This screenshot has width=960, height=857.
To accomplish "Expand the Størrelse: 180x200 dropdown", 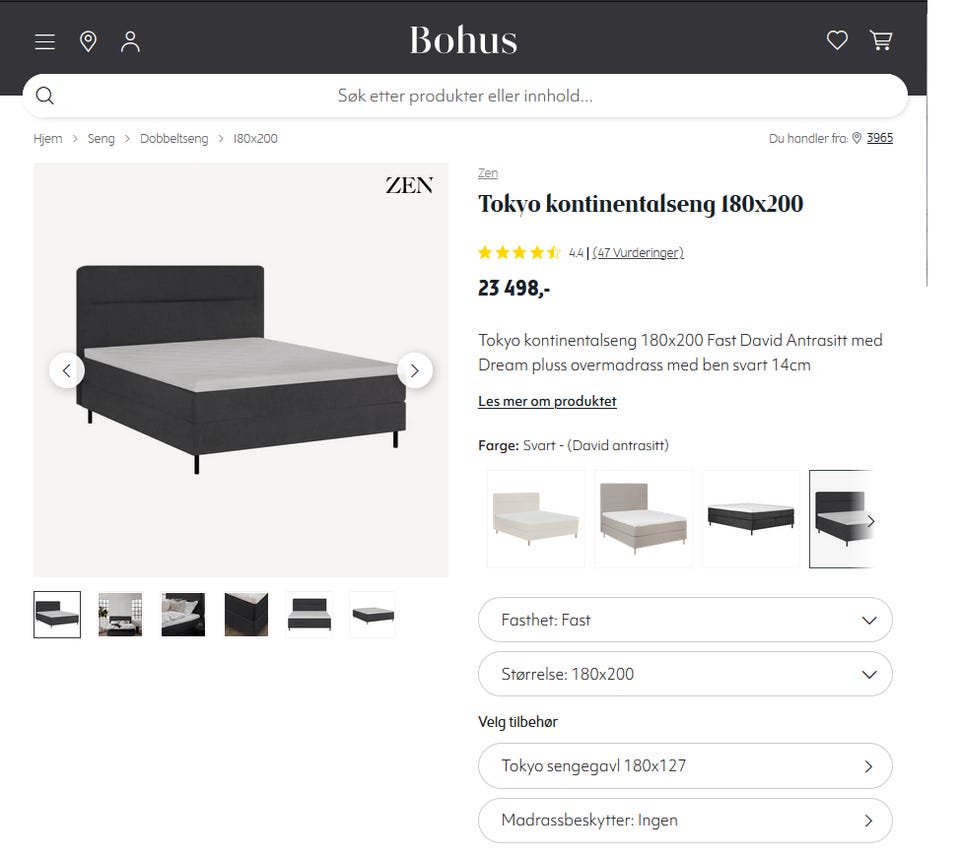I will [x=685, y=674].
